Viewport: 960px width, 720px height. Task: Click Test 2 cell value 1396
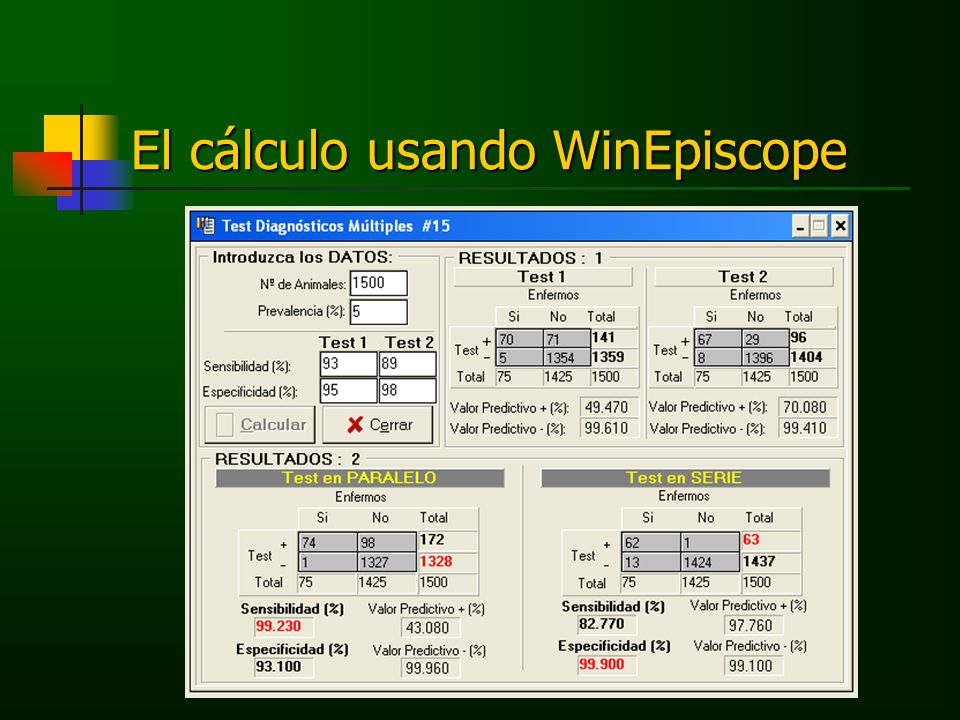coord(765,358)
